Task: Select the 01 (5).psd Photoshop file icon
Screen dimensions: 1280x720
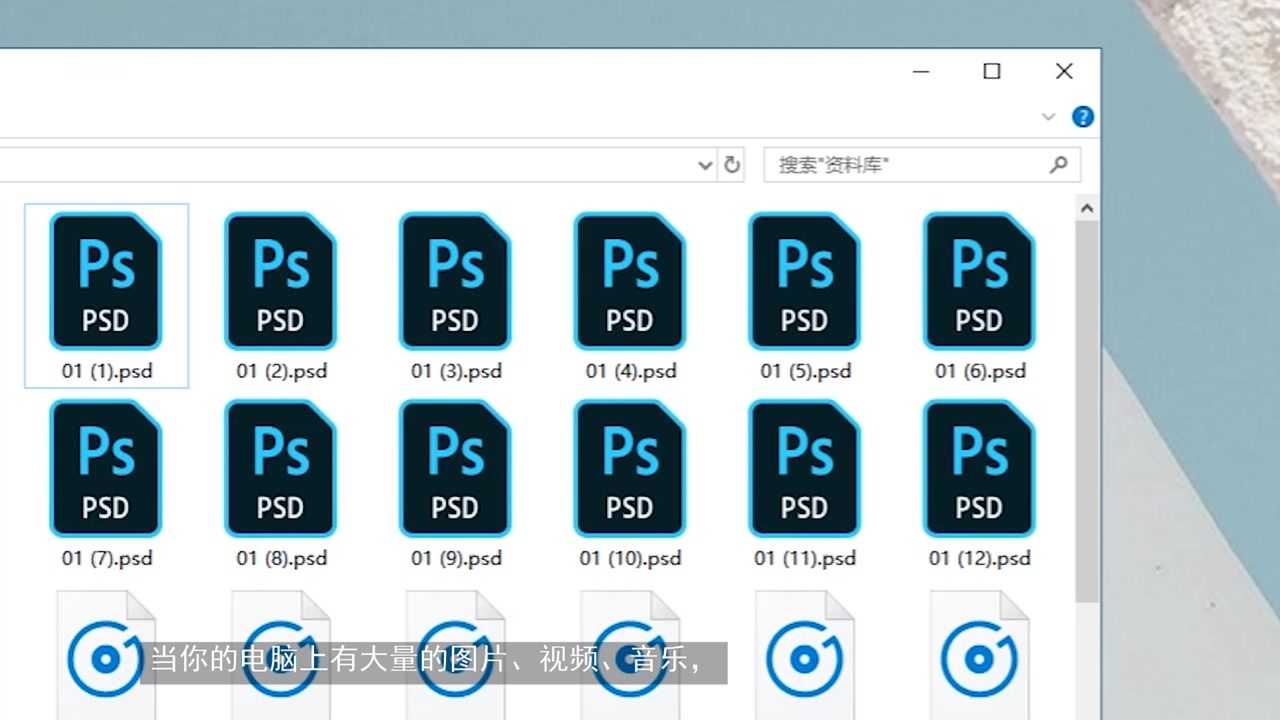Action: pos(805,281)
